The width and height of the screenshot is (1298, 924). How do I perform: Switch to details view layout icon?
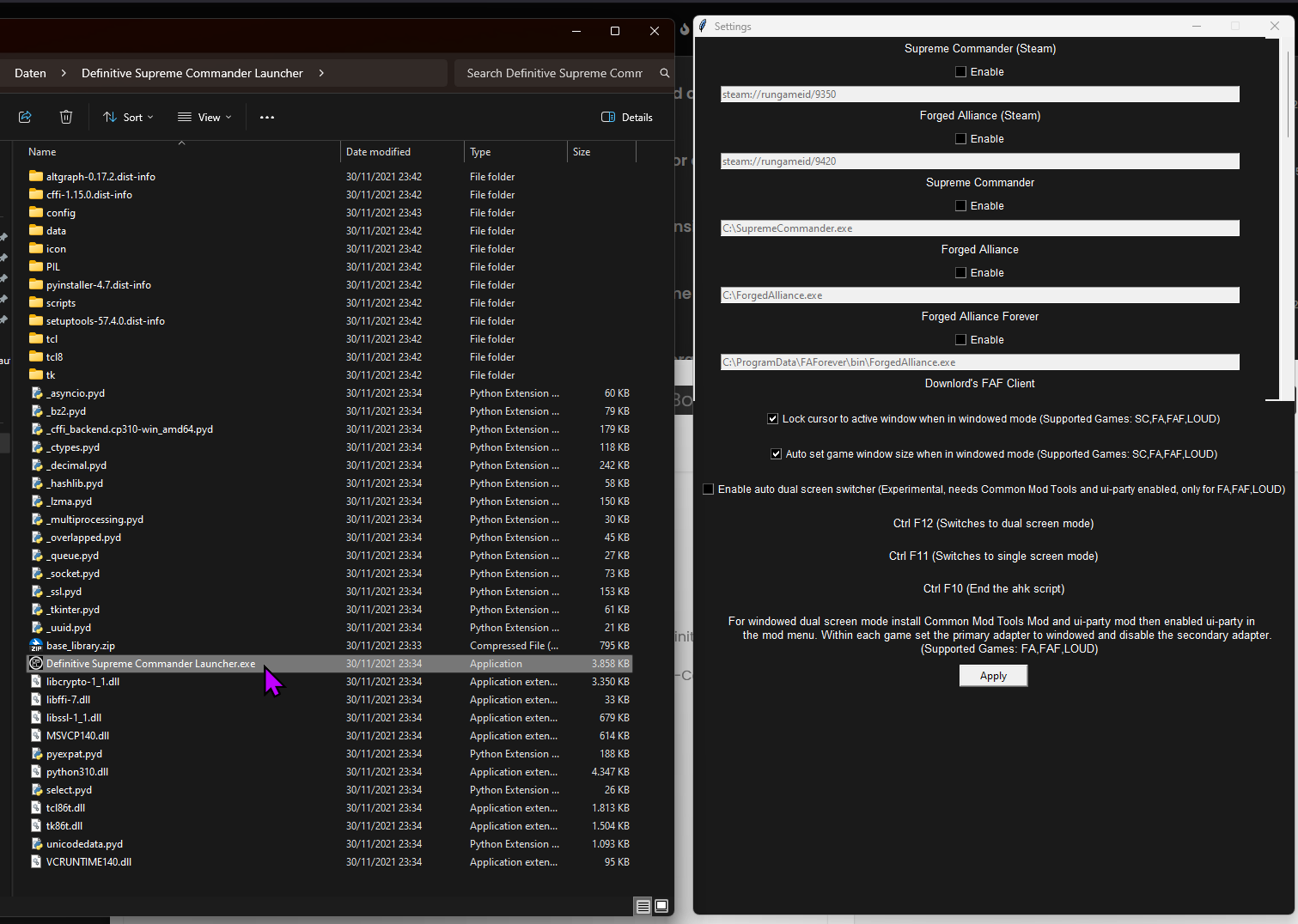(643, 906)
